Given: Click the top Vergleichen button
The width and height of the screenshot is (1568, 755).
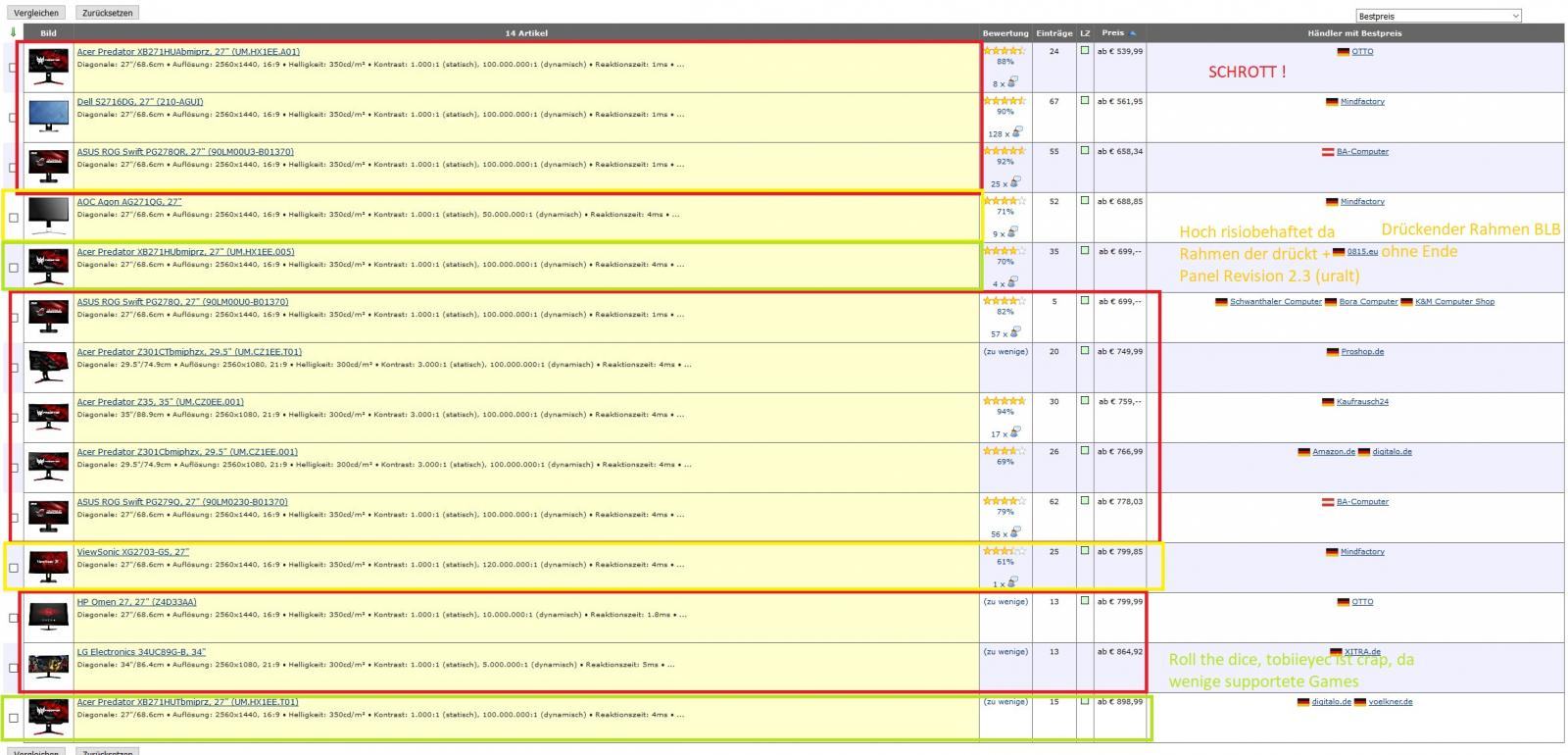Looking at the screenshot, I should click(x=36, y=13).
